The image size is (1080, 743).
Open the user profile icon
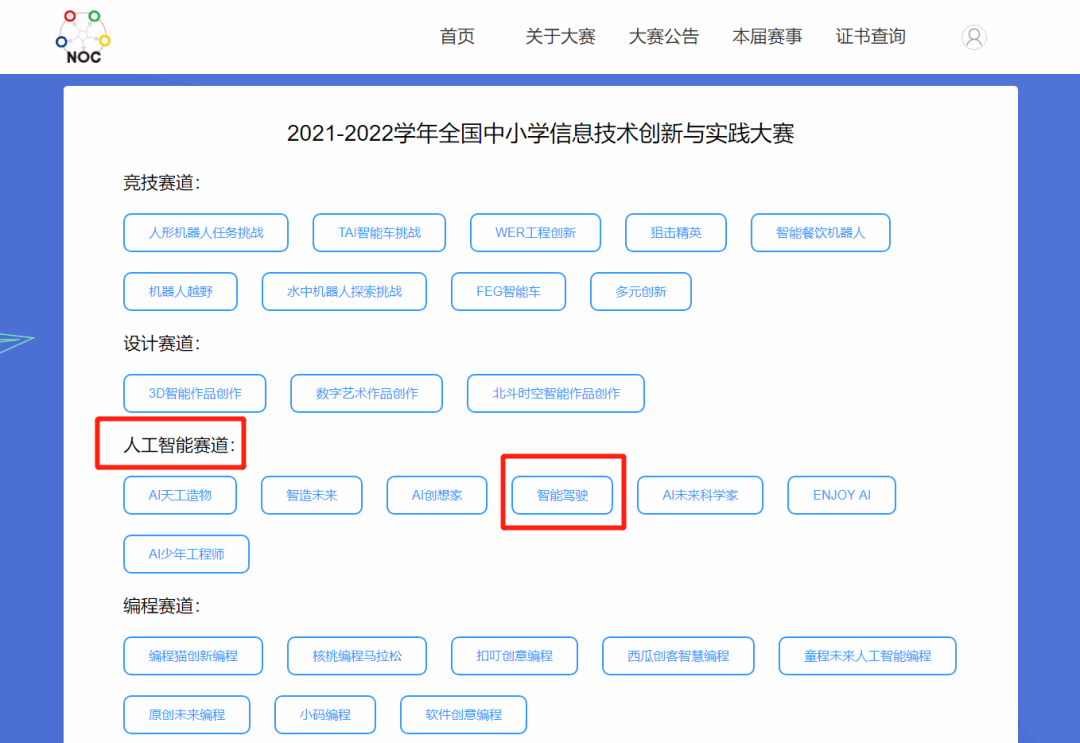pos(974,37)
